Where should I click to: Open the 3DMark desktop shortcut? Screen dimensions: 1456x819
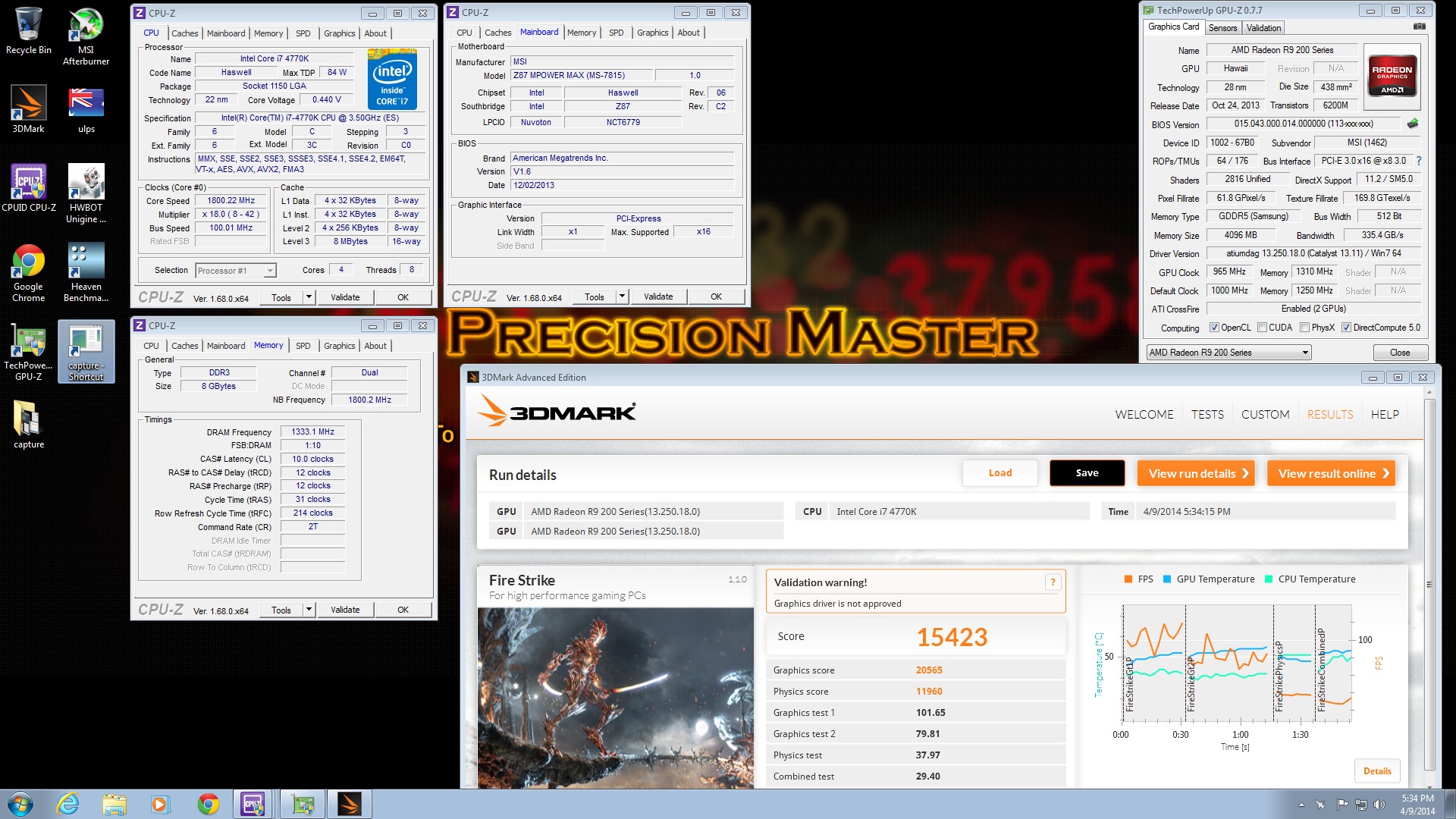29,109
